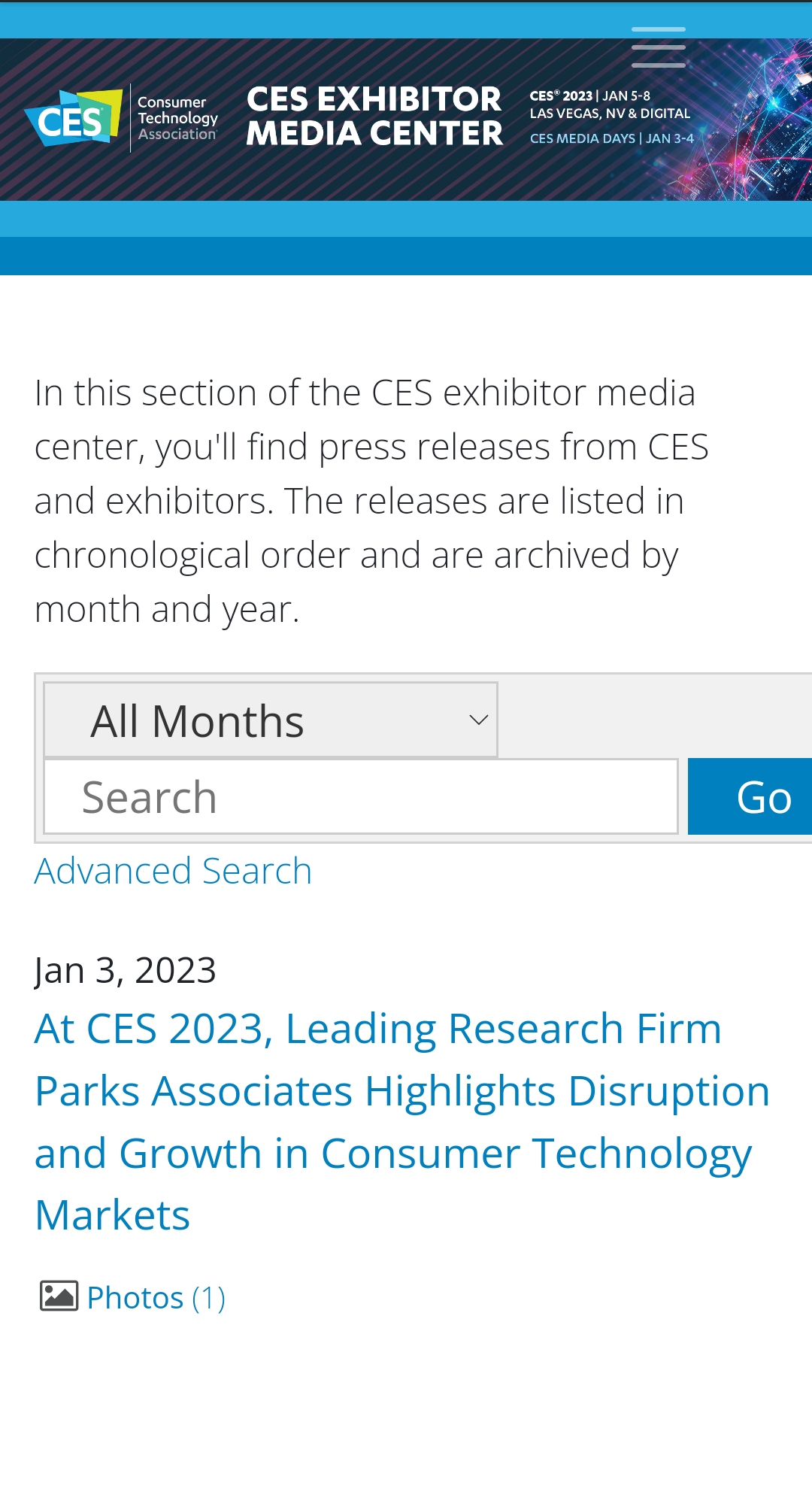Click the light blue strip below header banner

(406, 219)
